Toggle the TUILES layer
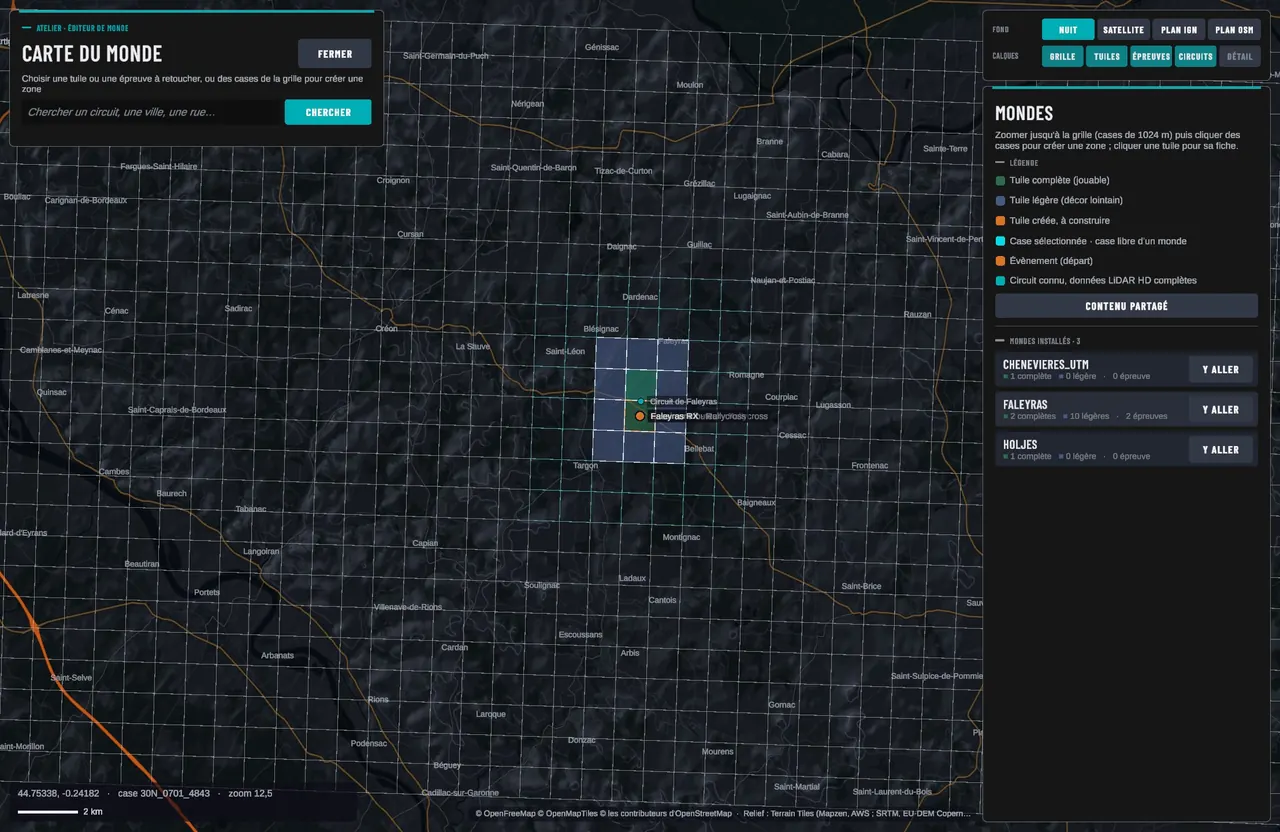 (1107, 56)
